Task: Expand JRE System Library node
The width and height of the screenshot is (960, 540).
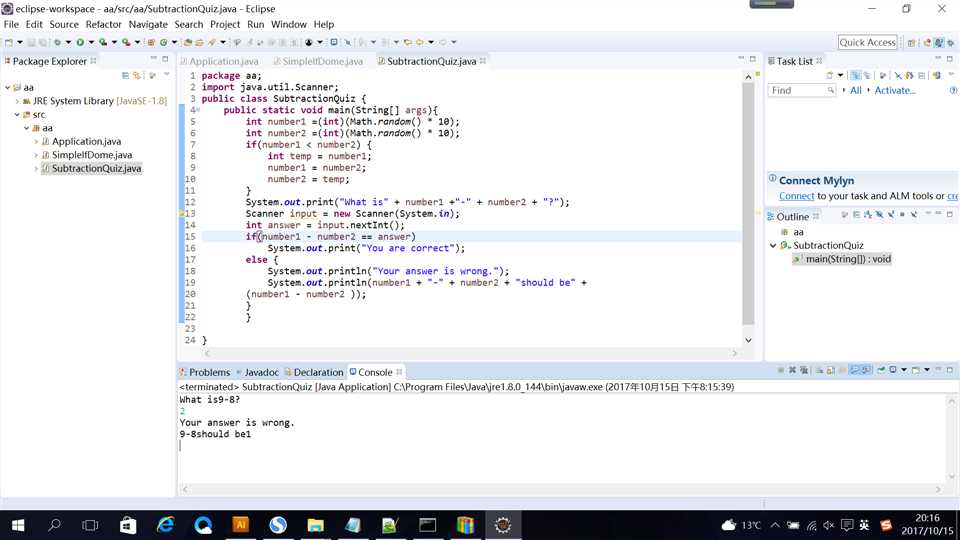Action: [17, 101]
